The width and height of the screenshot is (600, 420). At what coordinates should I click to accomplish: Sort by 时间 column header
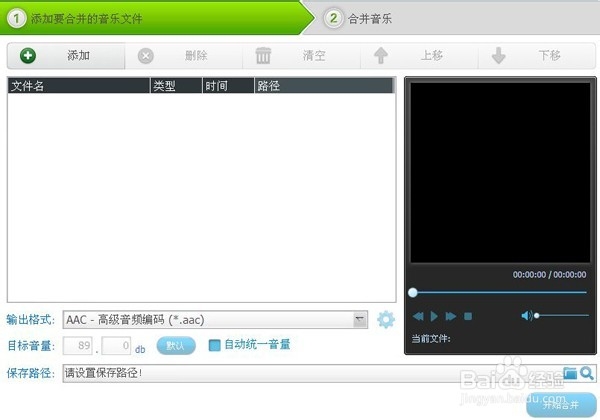click(x=228, y=86)
